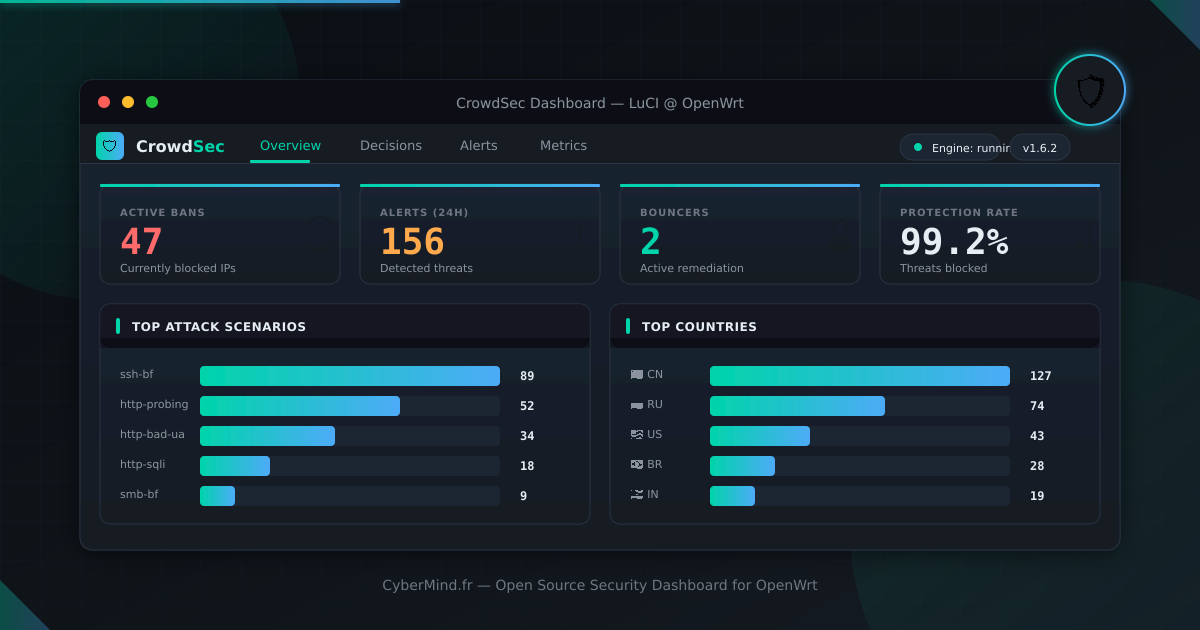This screenshot has width=1200, height=630.
Task: Switch to the Alerts tab
Action: coord(478,145)
